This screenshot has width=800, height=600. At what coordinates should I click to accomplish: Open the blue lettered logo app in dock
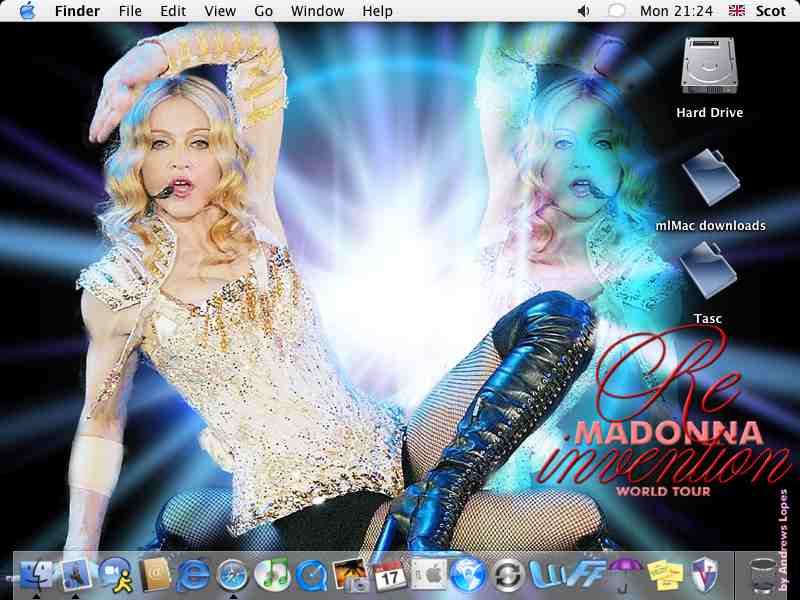pos(566,574)
